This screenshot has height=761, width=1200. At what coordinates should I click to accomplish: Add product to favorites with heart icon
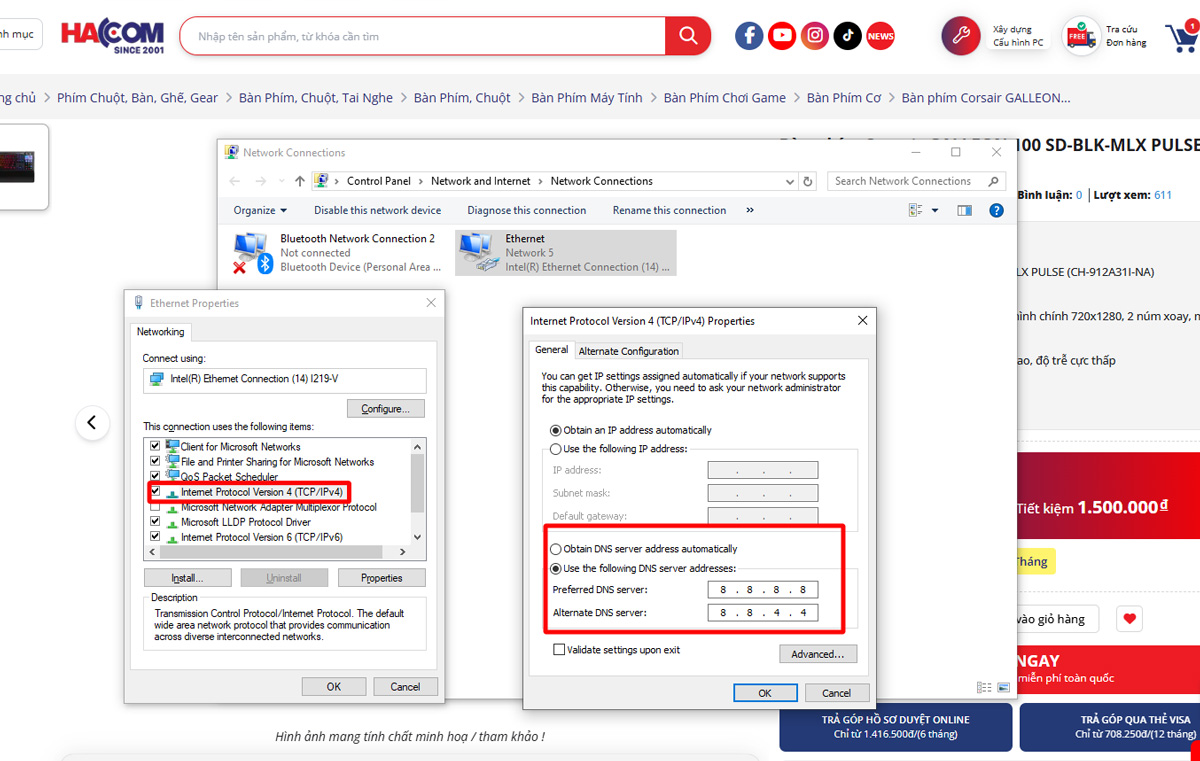pos(1129,619)
